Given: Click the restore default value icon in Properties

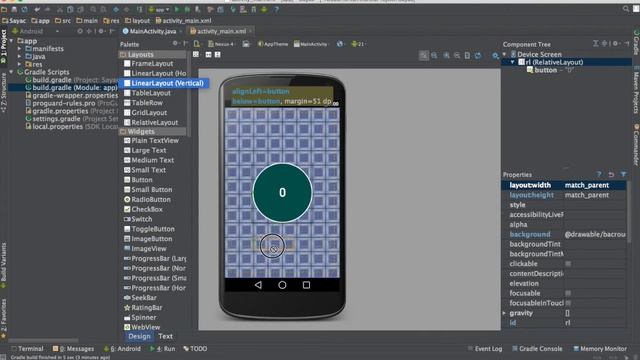Looking at the screenshot, I should [x=611, y=174].
